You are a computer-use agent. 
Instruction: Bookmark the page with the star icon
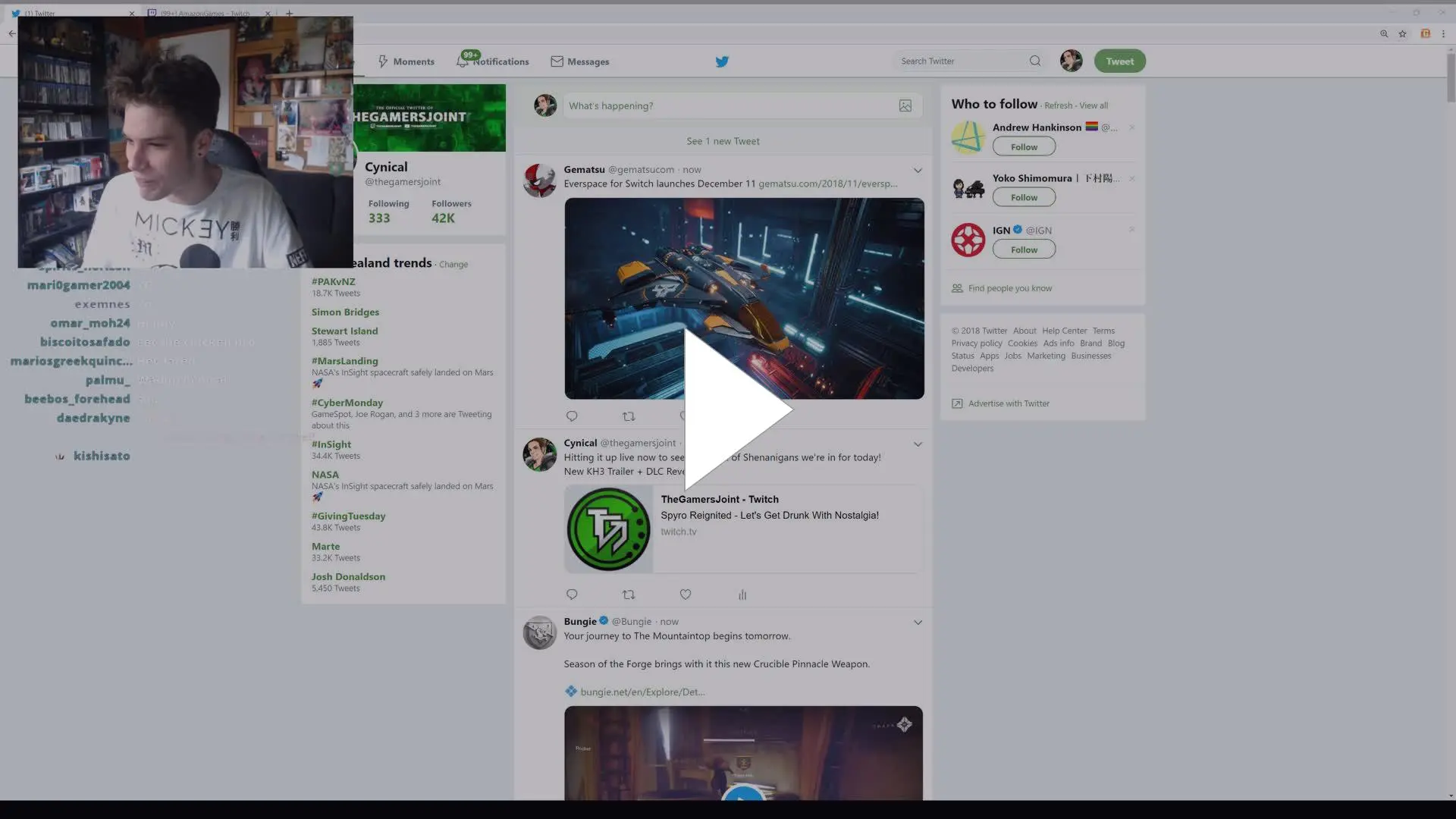[1403, 33]
